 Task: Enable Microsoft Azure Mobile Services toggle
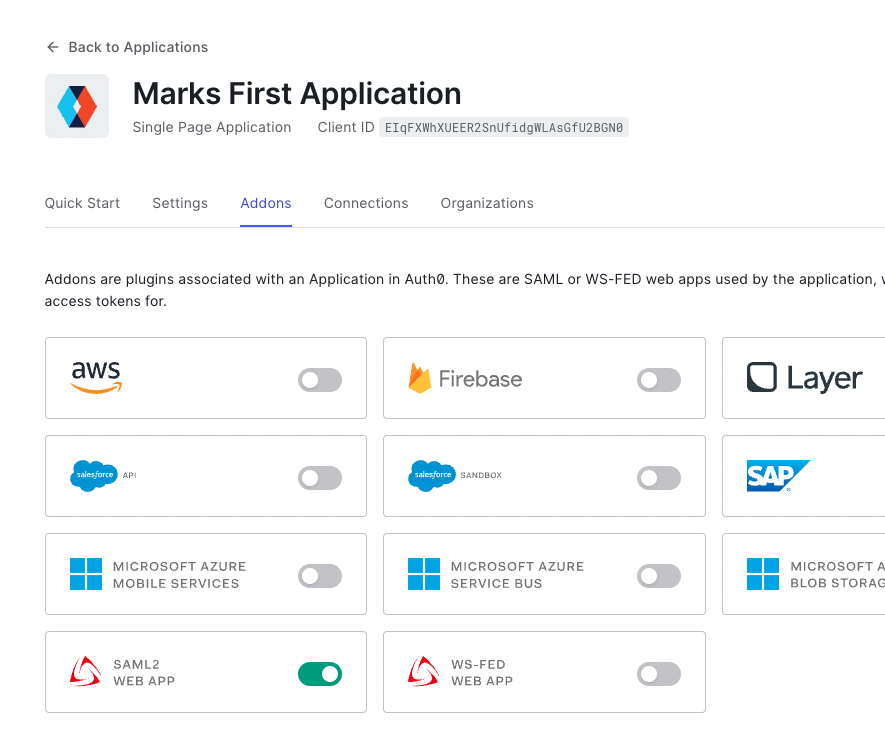click(x=320, y=576)
